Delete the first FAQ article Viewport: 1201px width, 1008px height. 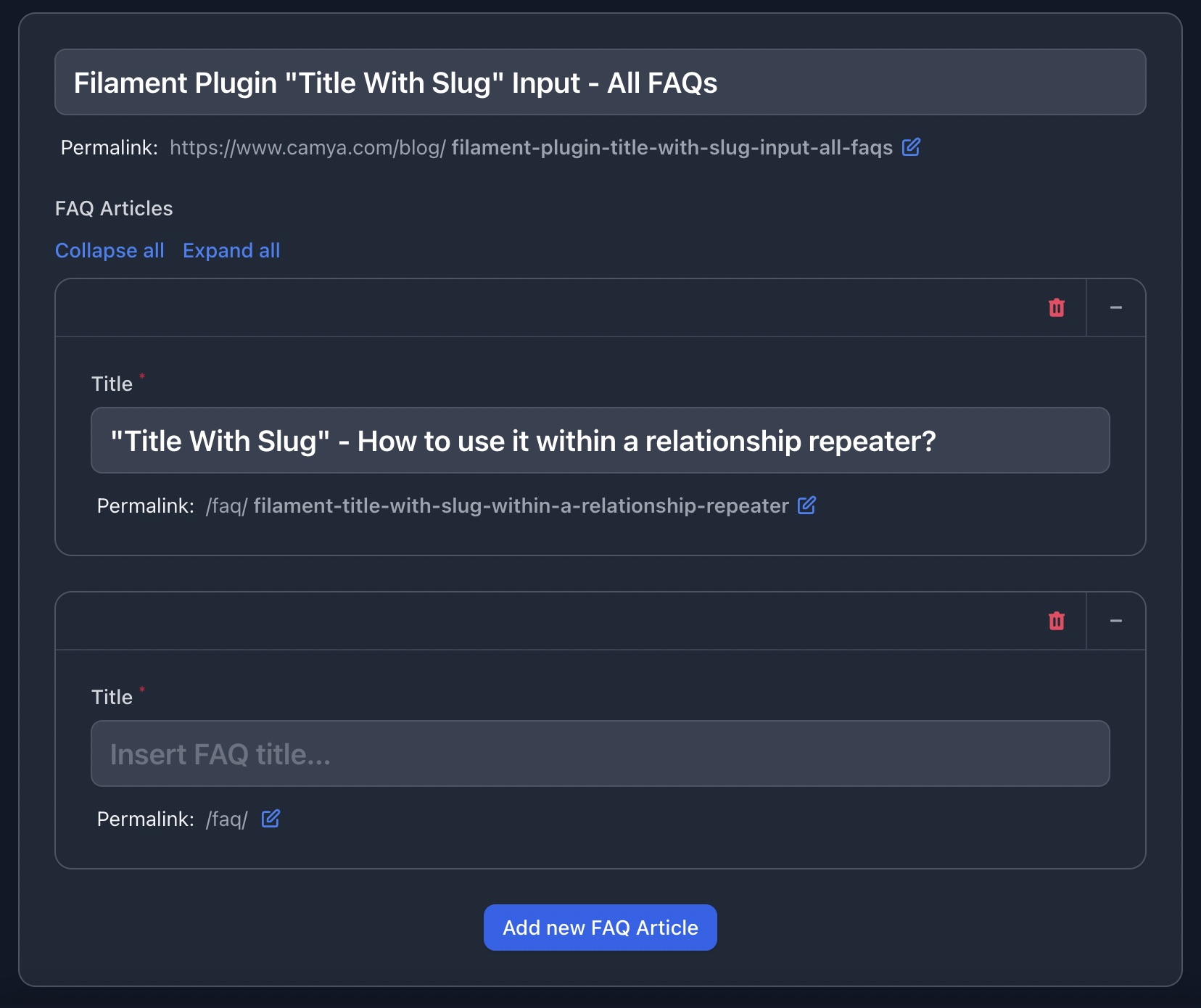coord(1057,307)
